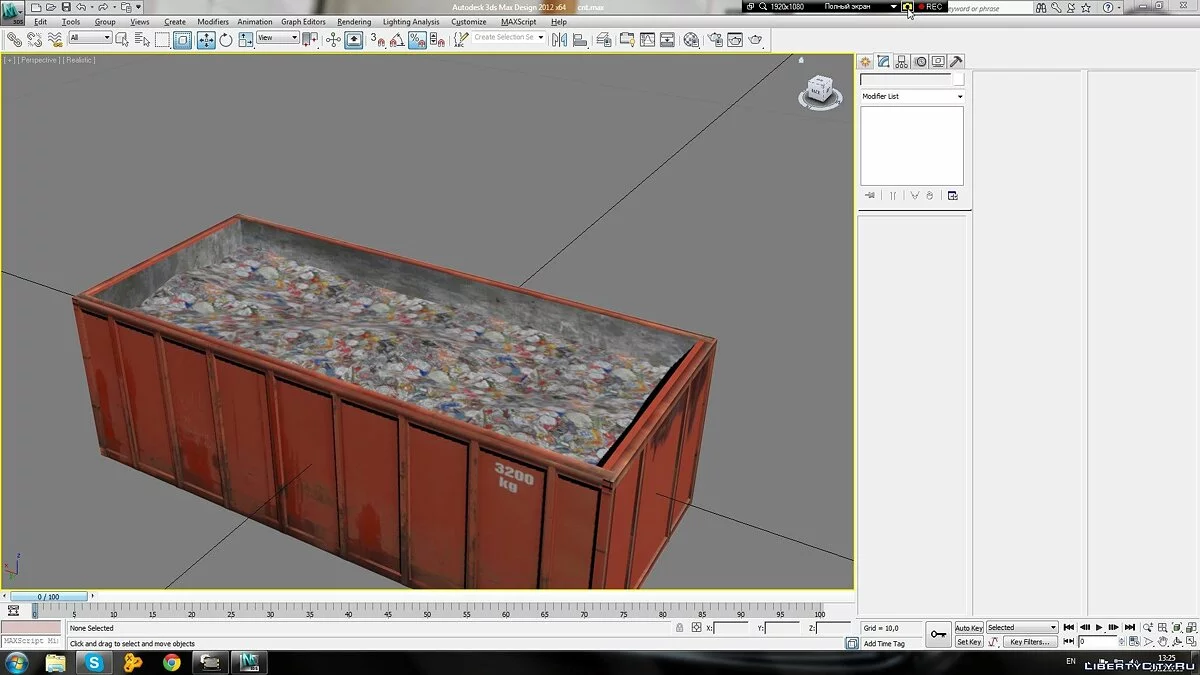The width and height of the screenshot is (1200, 675).
Task: Activate the Rotate tool in toolbar
Action: coord(226,40)
